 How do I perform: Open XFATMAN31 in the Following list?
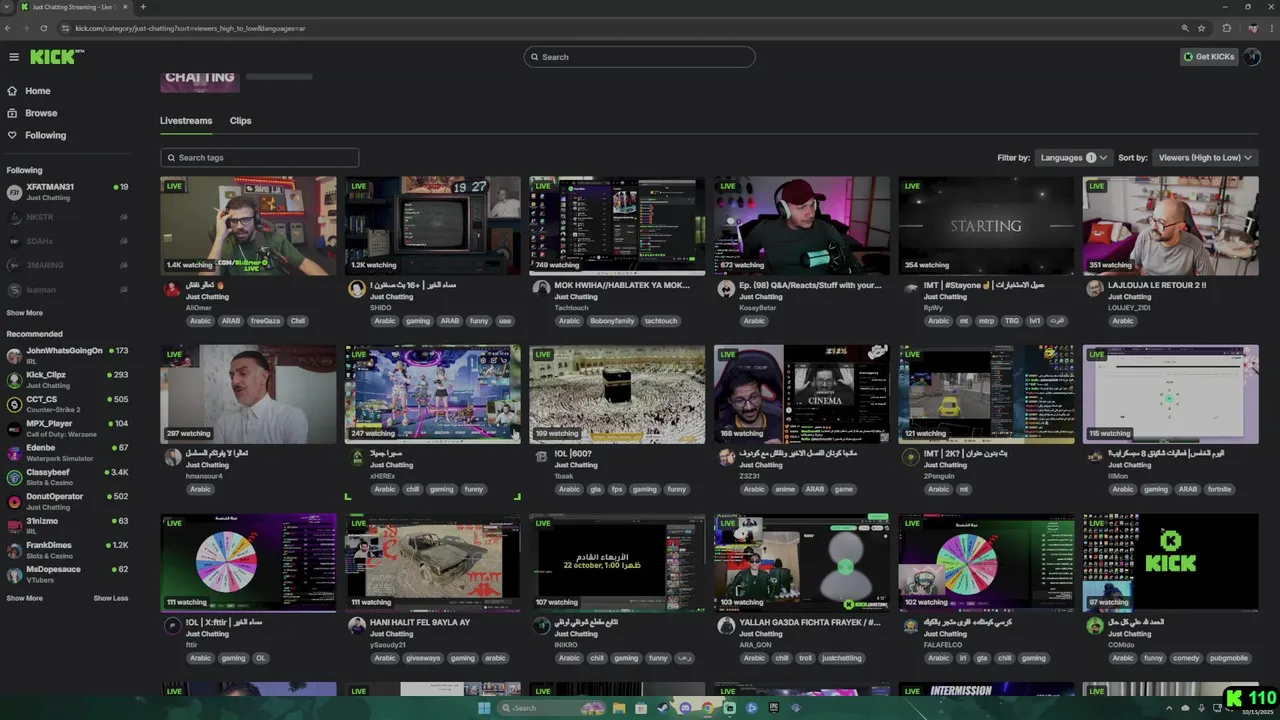[x=68, y=191]
